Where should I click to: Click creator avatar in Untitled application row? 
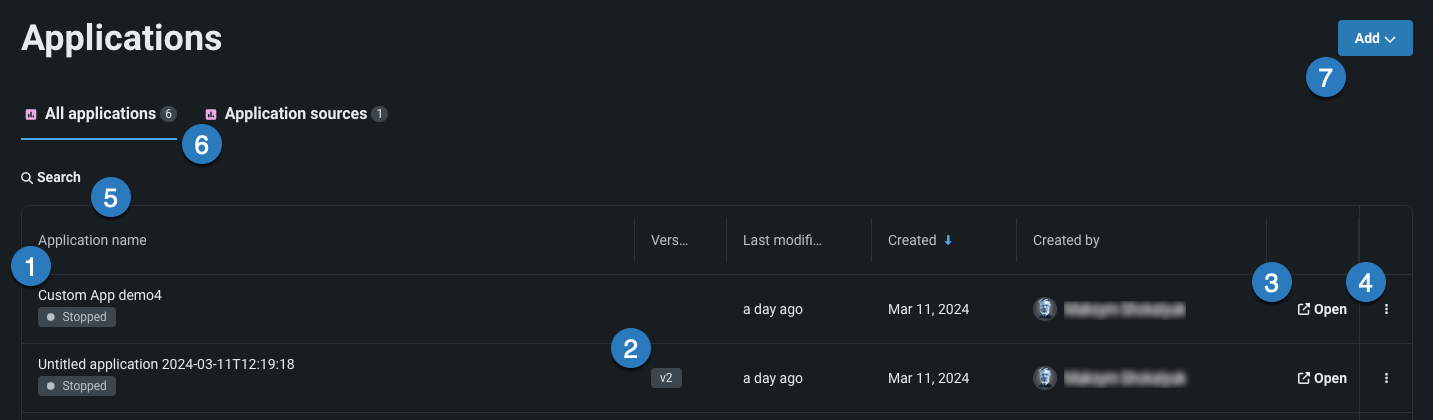coord(1044,378)
